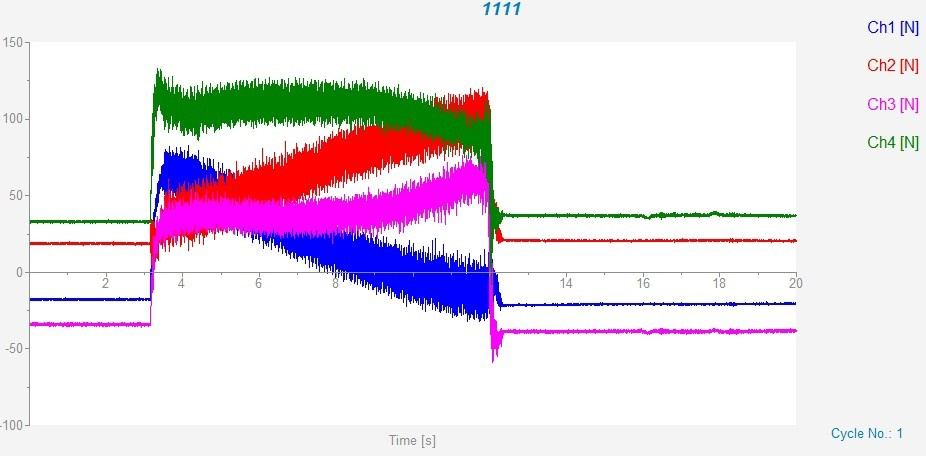Click the 20 tick label on time axis

click(795, 283)
